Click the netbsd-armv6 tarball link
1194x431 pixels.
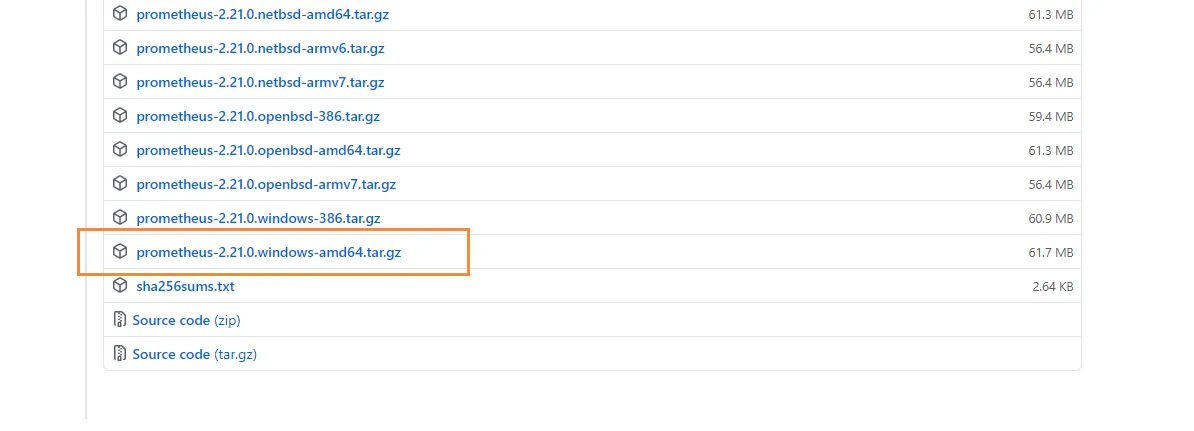point(260,48)
